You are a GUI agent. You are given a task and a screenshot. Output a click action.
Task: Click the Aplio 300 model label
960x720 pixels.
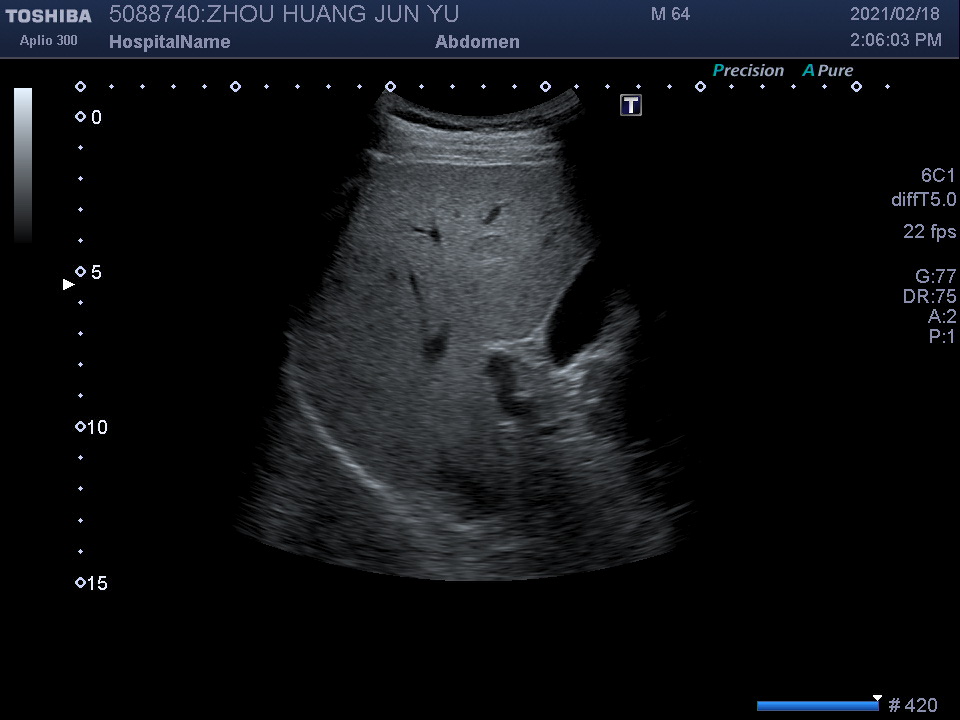coord(48,41)
